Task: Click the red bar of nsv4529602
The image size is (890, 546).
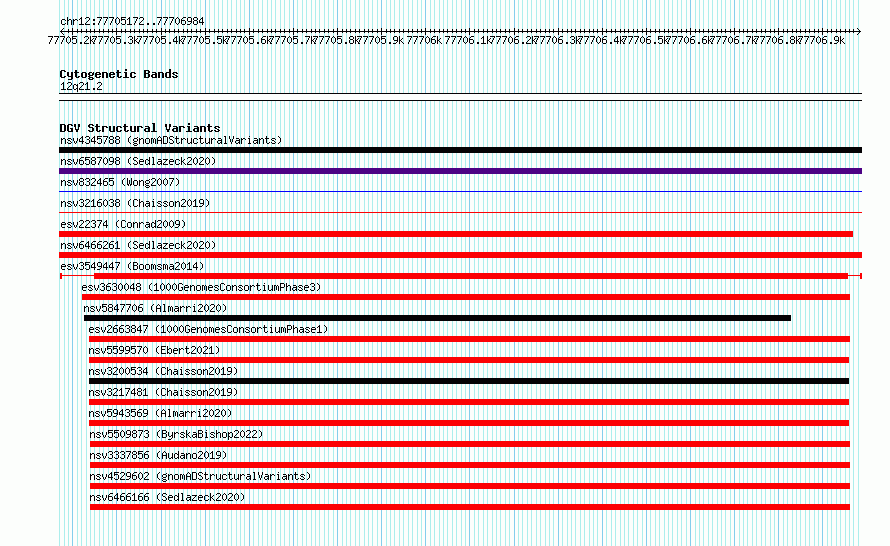Action: click(470, 486)
